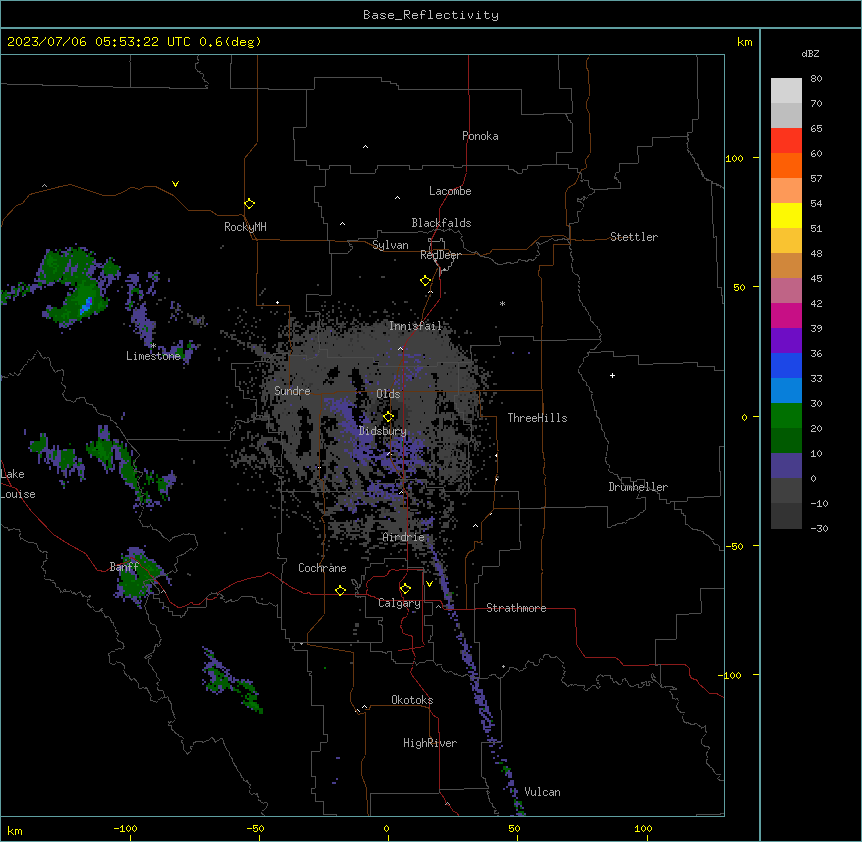Click the Lacombe city label
Screen dimensions: 862x842
pos(450,191)
